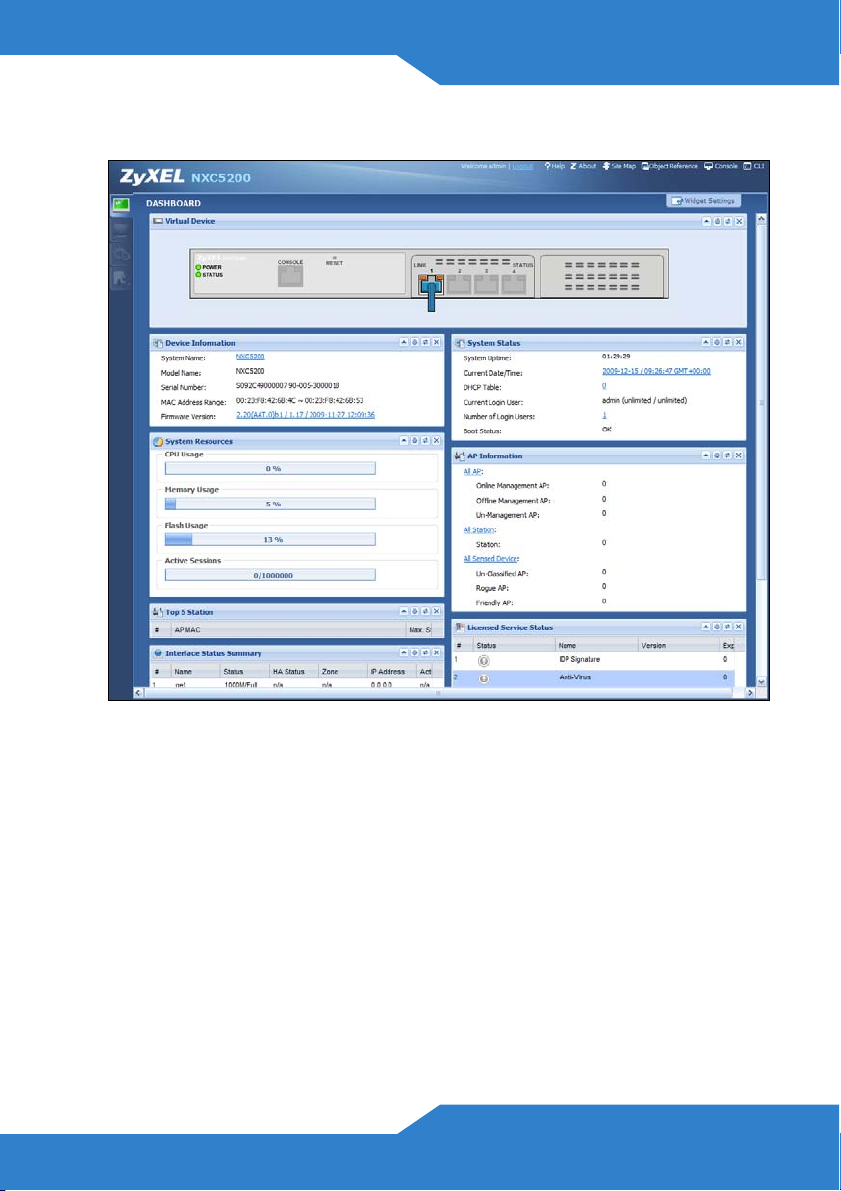The image size is (841, 1191).
Task: Click the highlighted port 1 on Virtual Device
Action: pyautogui.click(x=431, y=287)
